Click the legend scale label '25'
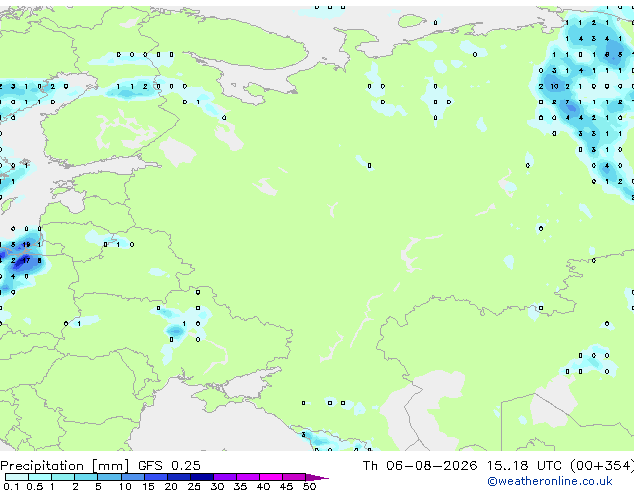Image resolution: width=634 pixels, height=490 pixels. [194, 486]
